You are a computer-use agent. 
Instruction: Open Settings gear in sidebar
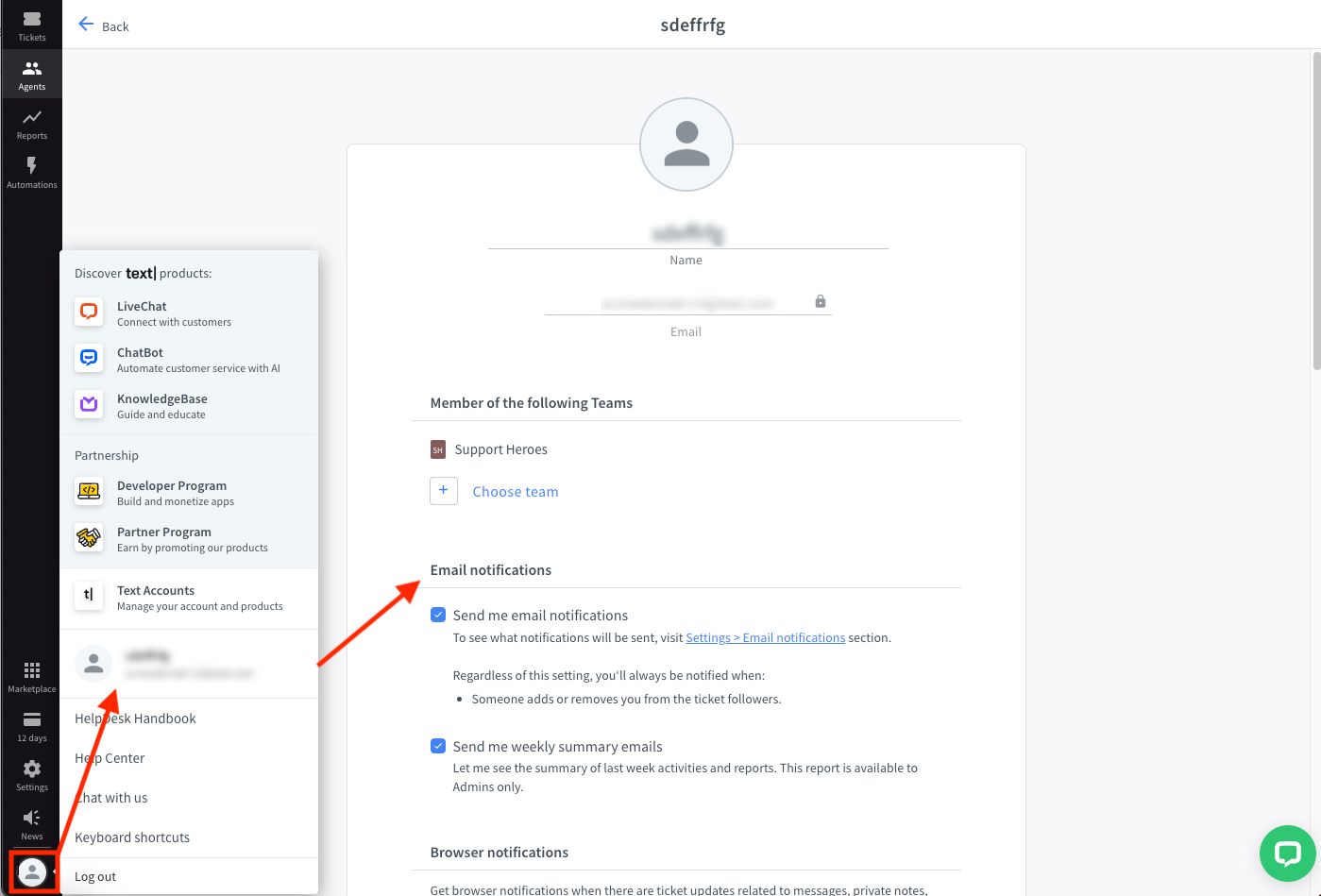pyautogui.click(x=31, y=774)
